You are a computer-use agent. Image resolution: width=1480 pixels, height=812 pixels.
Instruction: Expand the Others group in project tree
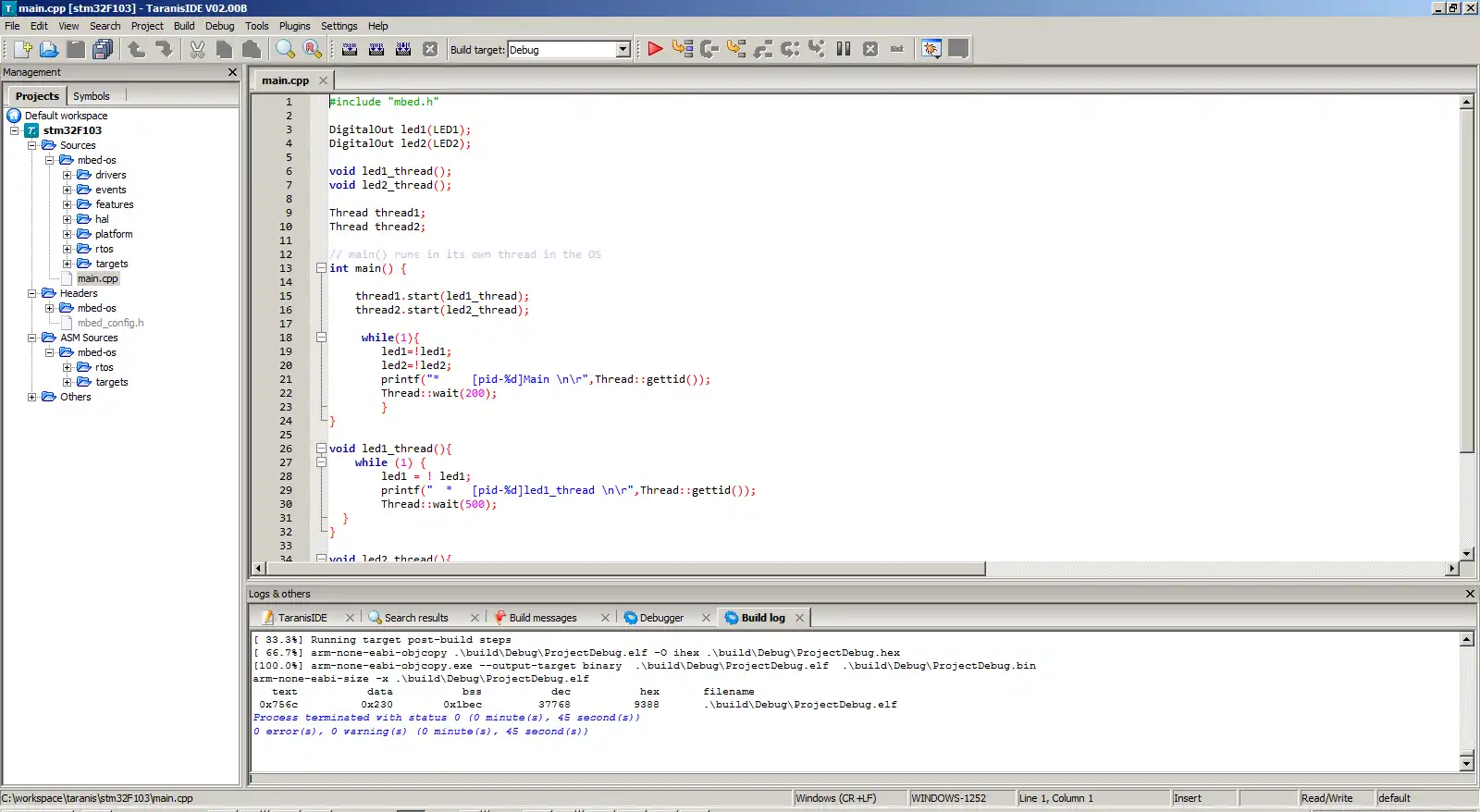click(31, 397)
